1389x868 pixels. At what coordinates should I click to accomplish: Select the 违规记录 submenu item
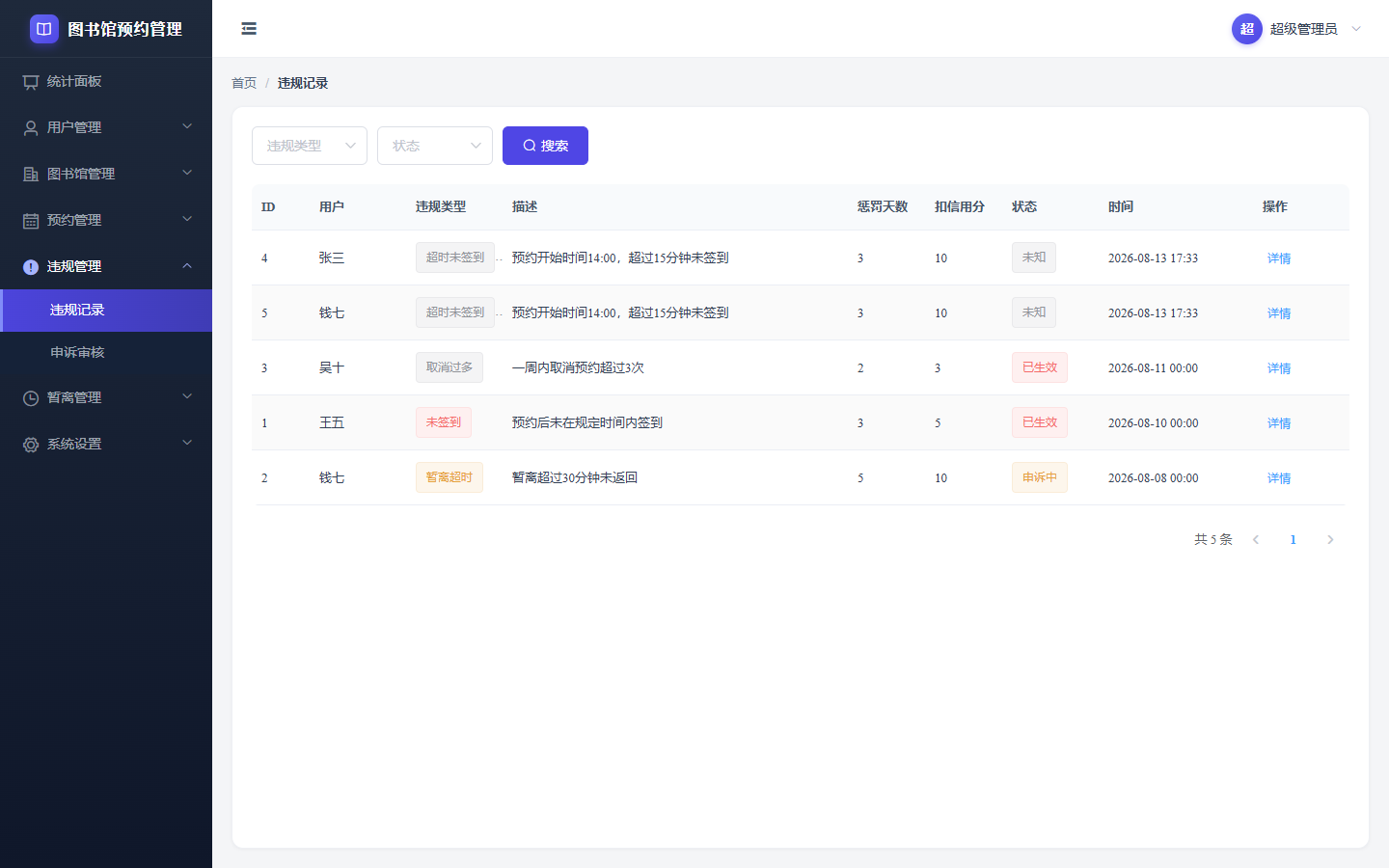(106, 311)
